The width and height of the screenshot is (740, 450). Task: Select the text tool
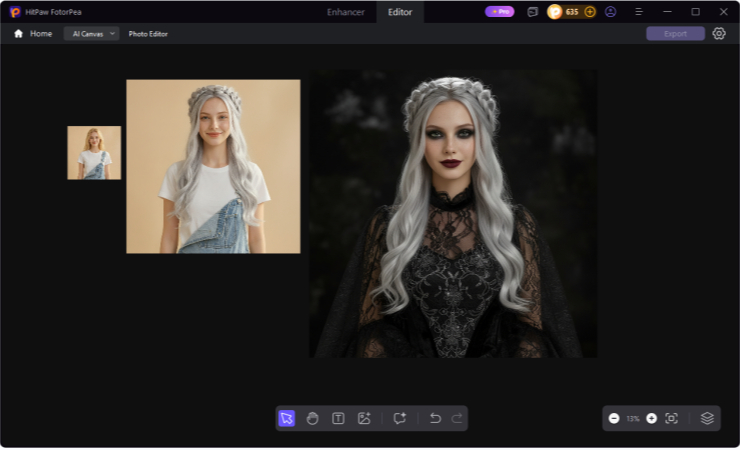pyautogui.click(x=338, y=418)
